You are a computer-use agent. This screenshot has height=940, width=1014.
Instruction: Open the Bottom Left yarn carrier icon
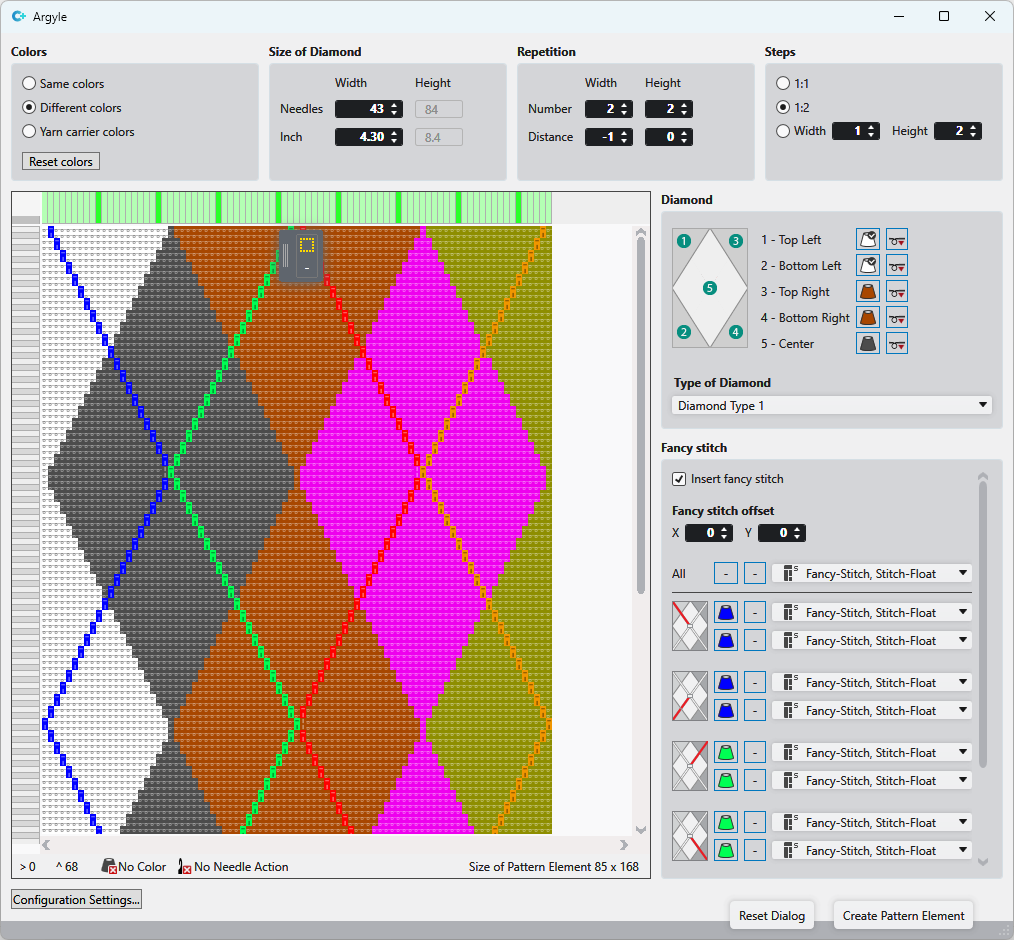(x=897, y=266)
